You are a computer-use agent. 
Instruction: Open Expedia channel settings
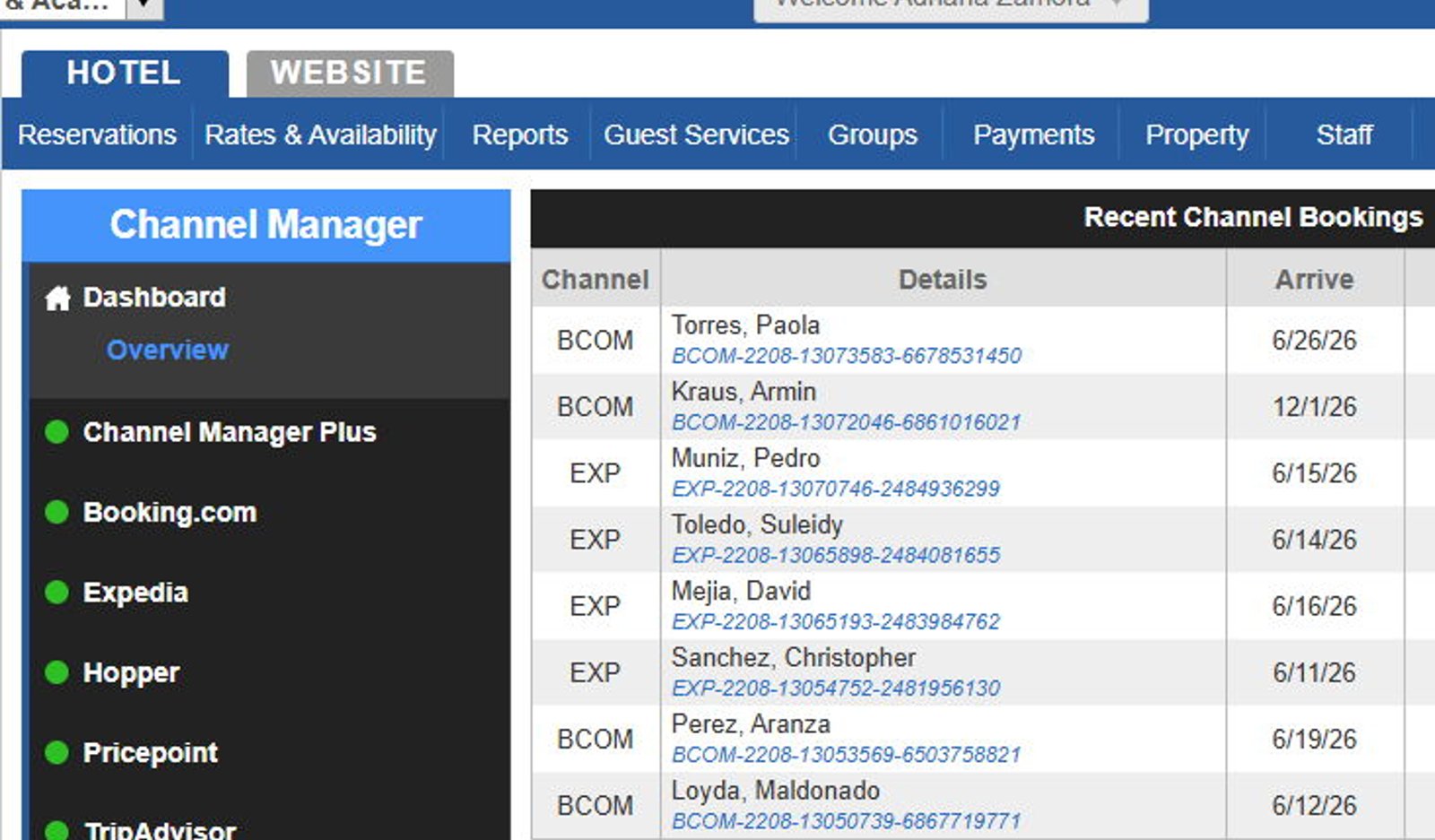click(135, 593)
